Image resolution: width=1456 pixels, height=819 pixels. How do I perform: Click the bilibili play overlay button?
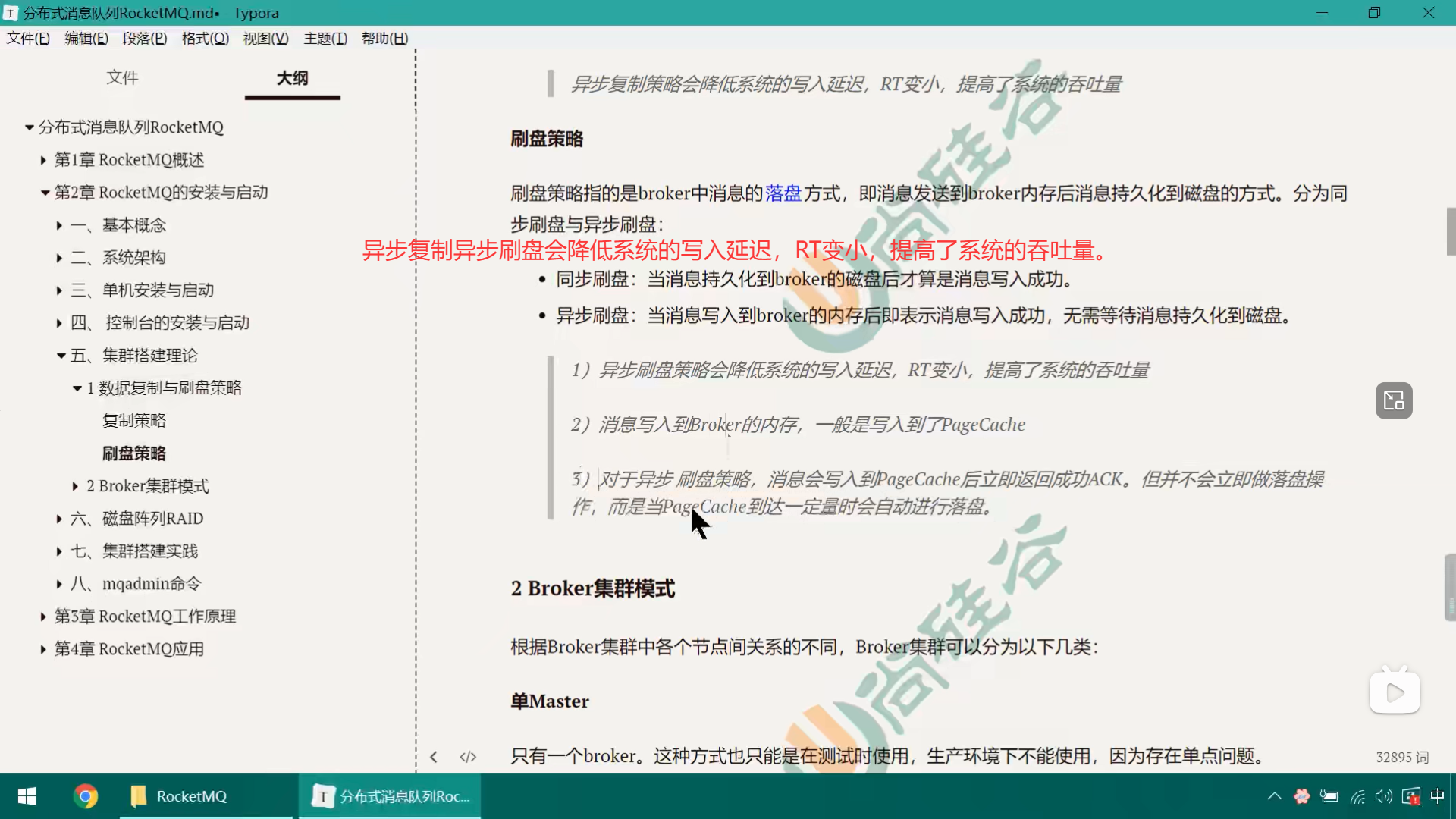click(1395, 692)
